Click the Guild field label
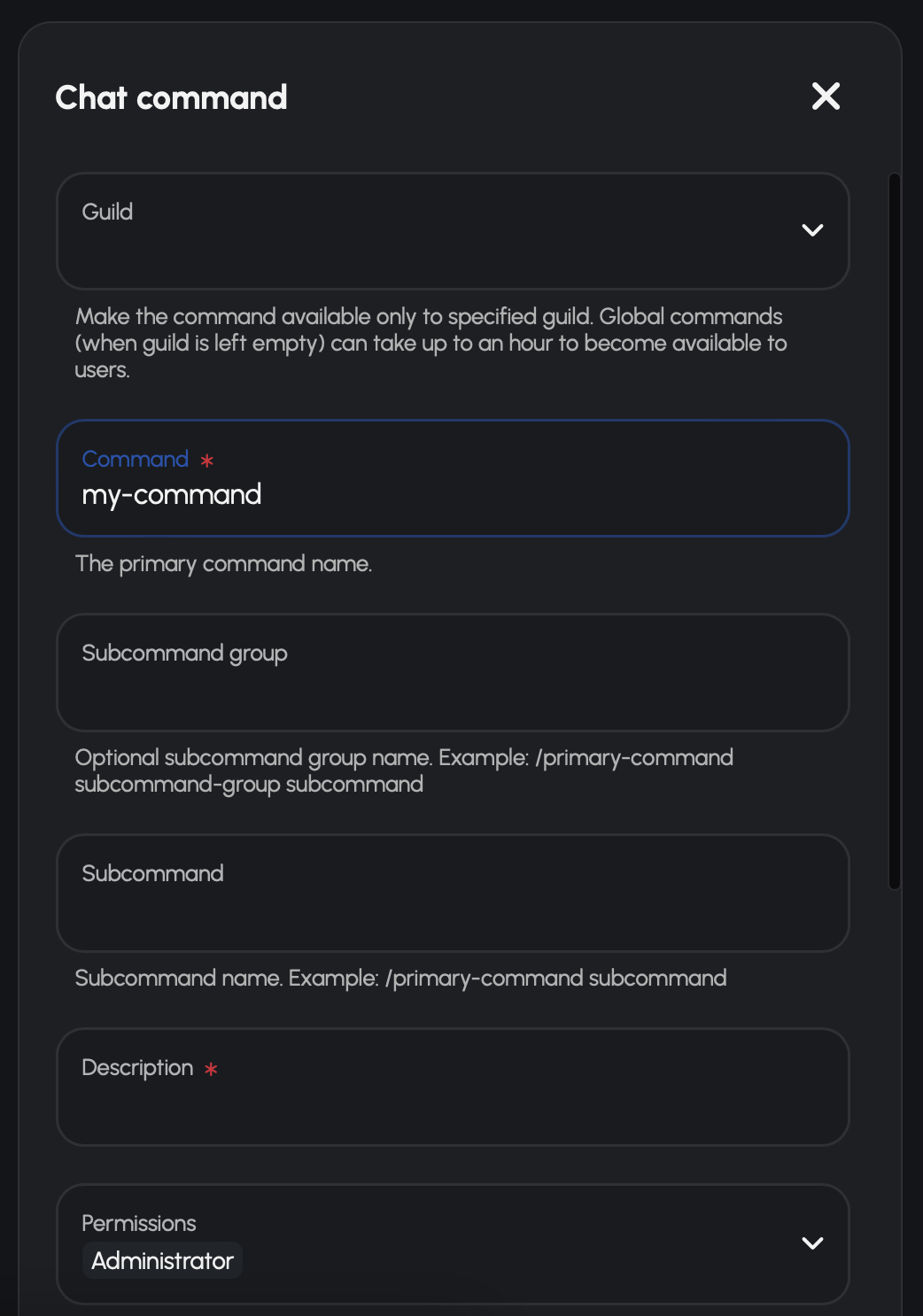The height and width of the screenshot is (1316, 923). (107, 212)
